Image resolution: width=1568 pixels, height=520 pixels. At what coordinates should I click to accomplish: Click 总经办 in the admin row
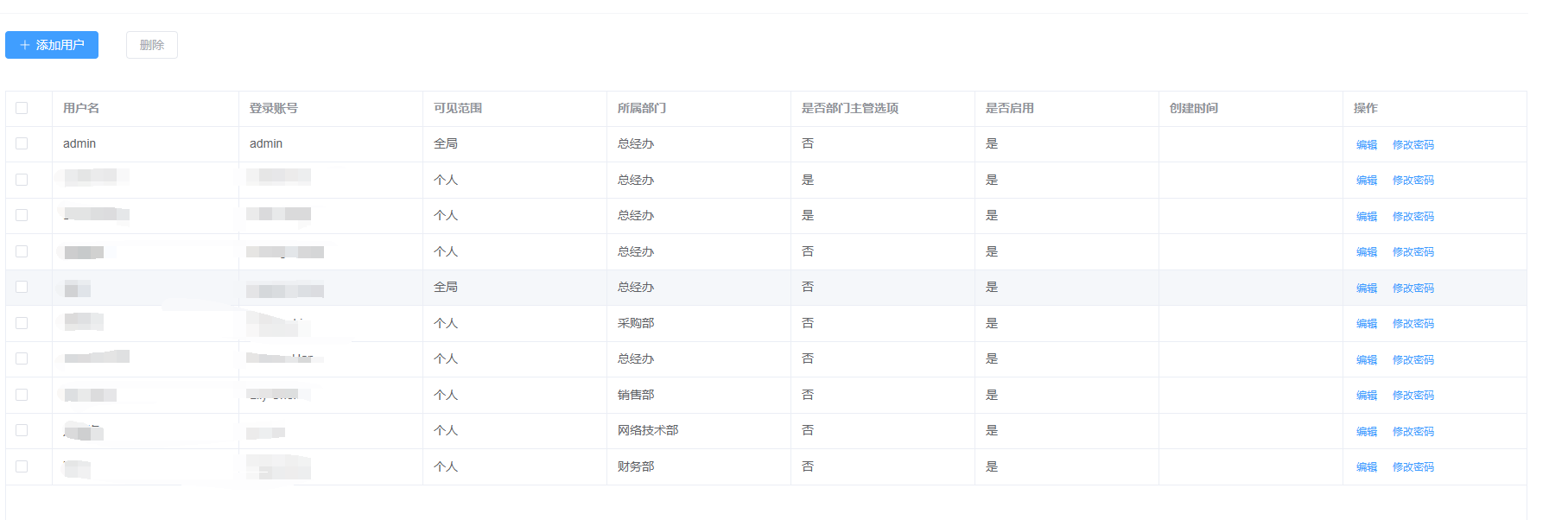(636, 143)
